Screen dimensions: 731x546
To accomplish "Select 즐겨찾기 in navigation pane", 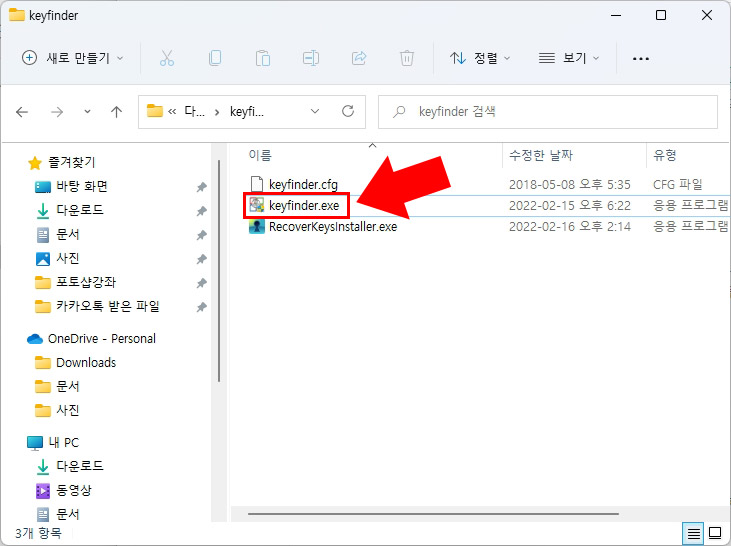I will (71, 162).
